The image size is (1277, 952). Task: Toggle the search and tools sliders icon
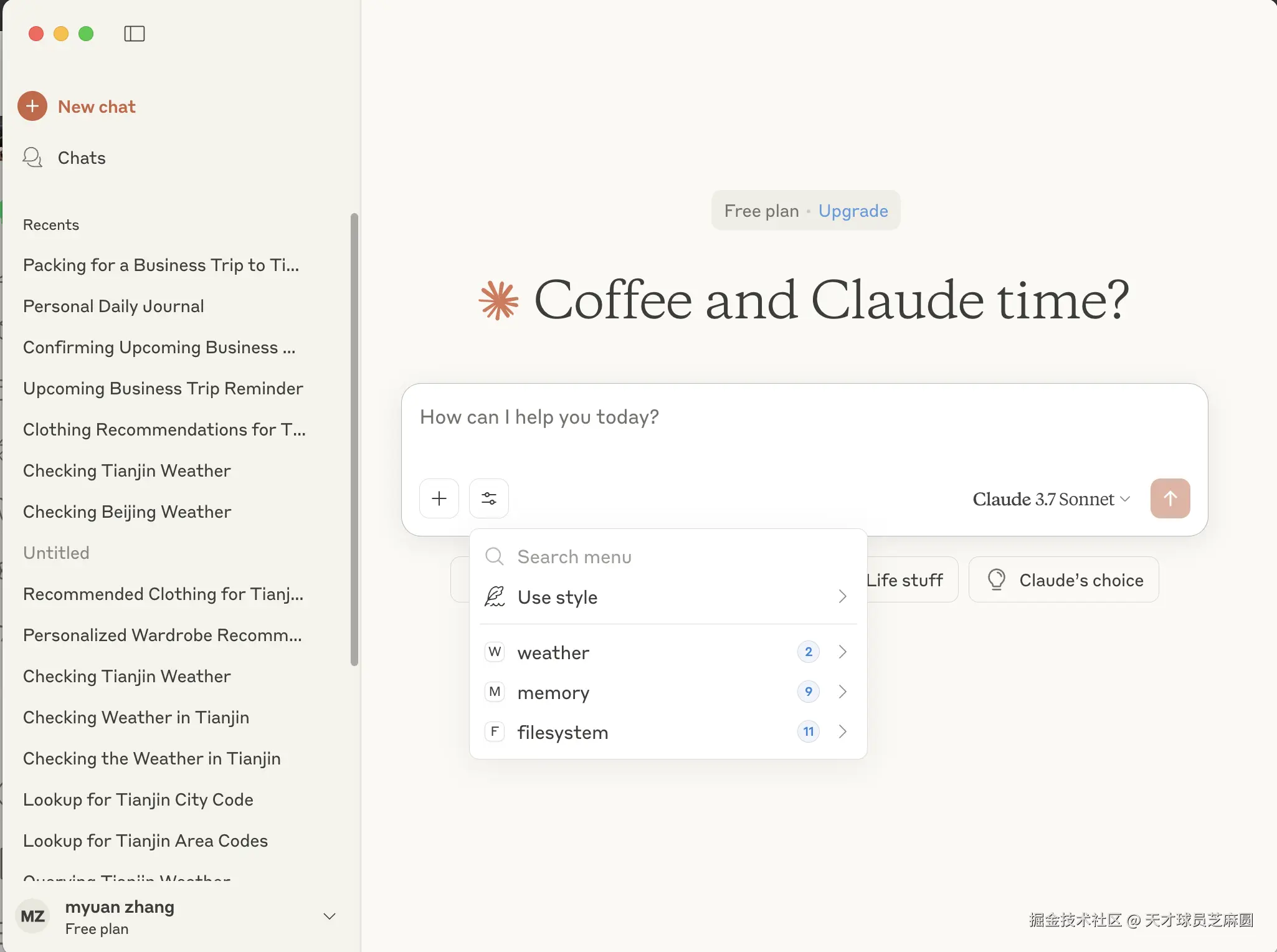click(x=489, y=498)
